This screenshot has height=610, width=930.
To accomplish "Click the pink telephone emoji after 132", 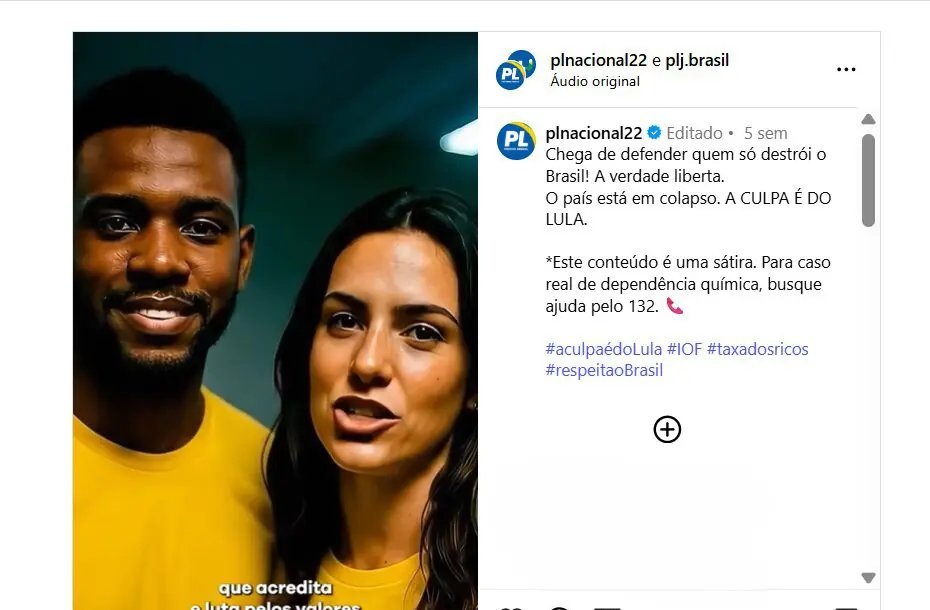I will click(x=674, y=306).
